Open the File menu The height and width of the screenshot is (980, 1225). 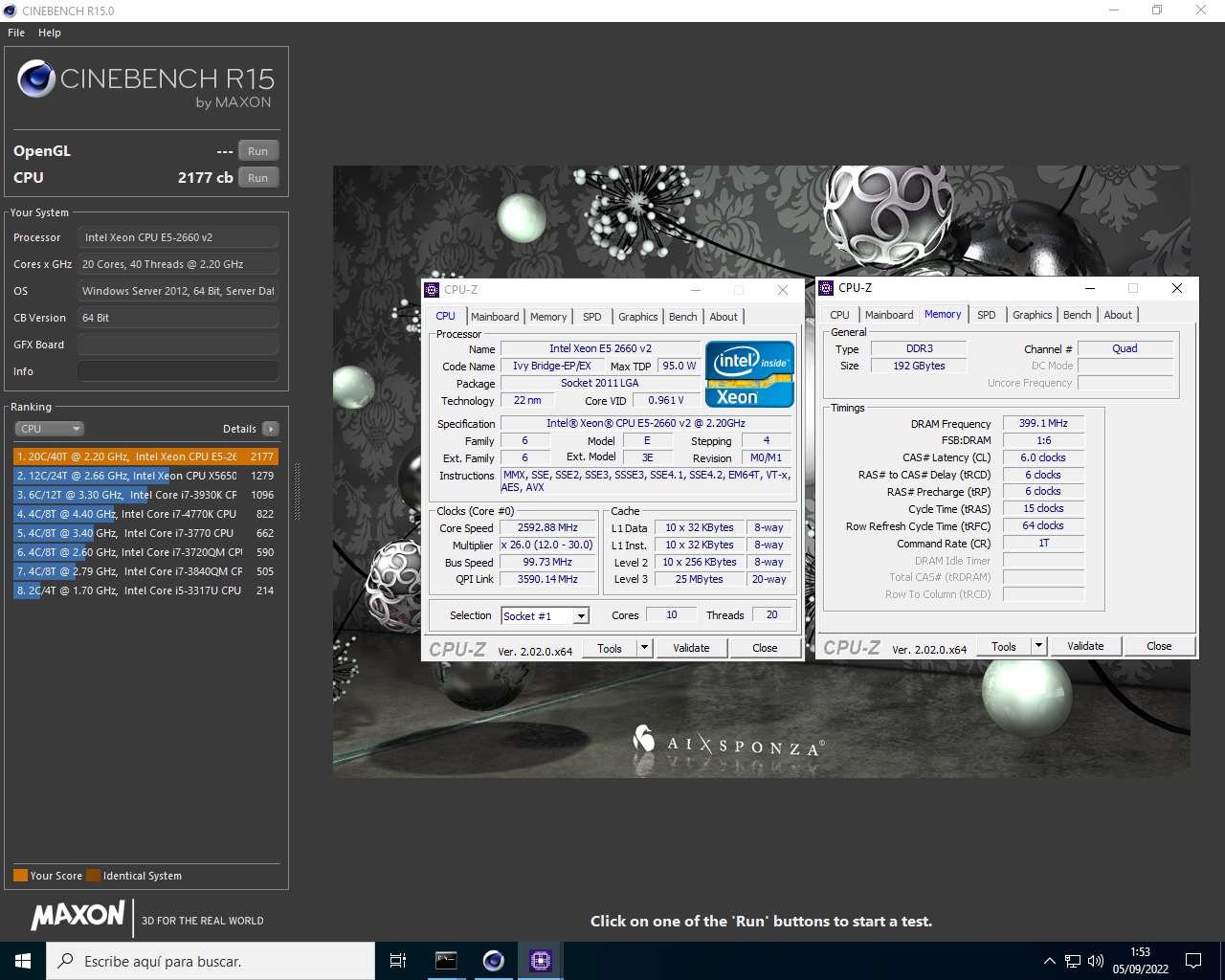[16, 33]
